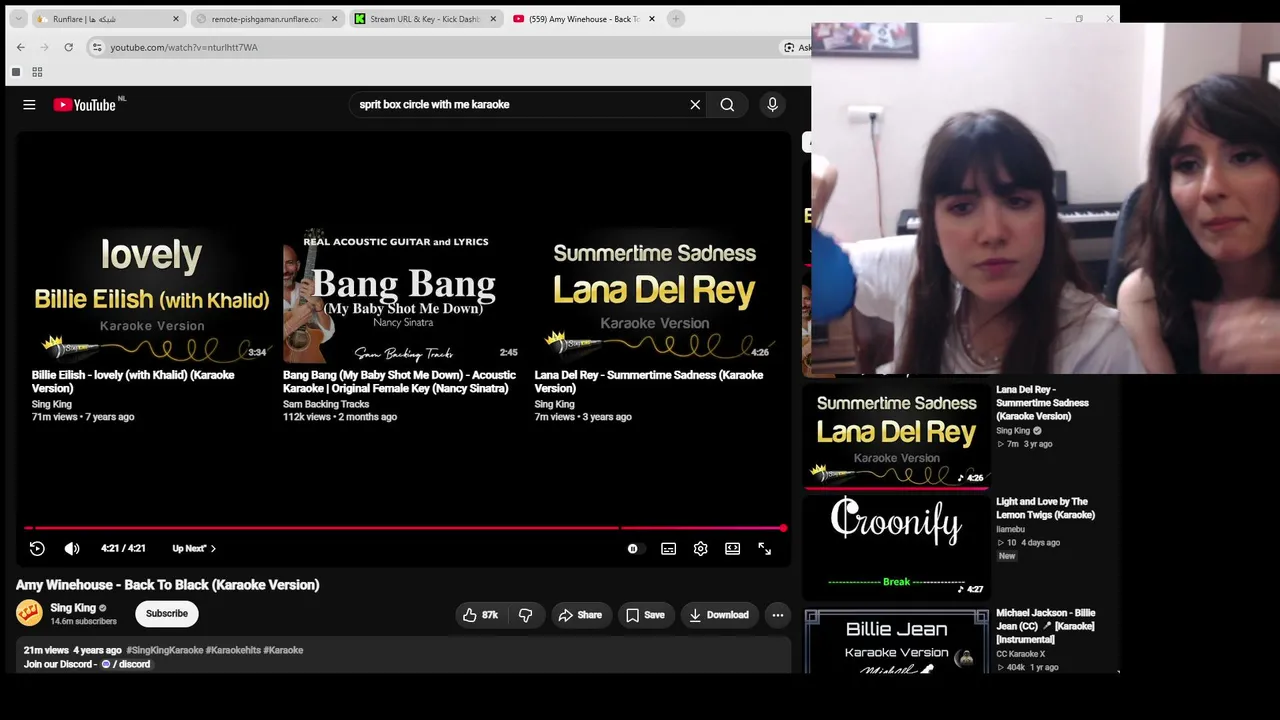Image resolution: width=1280 pixels, height=720 pixels.
Task: Open video player settings gear
Action: pyautogui.click(x=700, y=549)
